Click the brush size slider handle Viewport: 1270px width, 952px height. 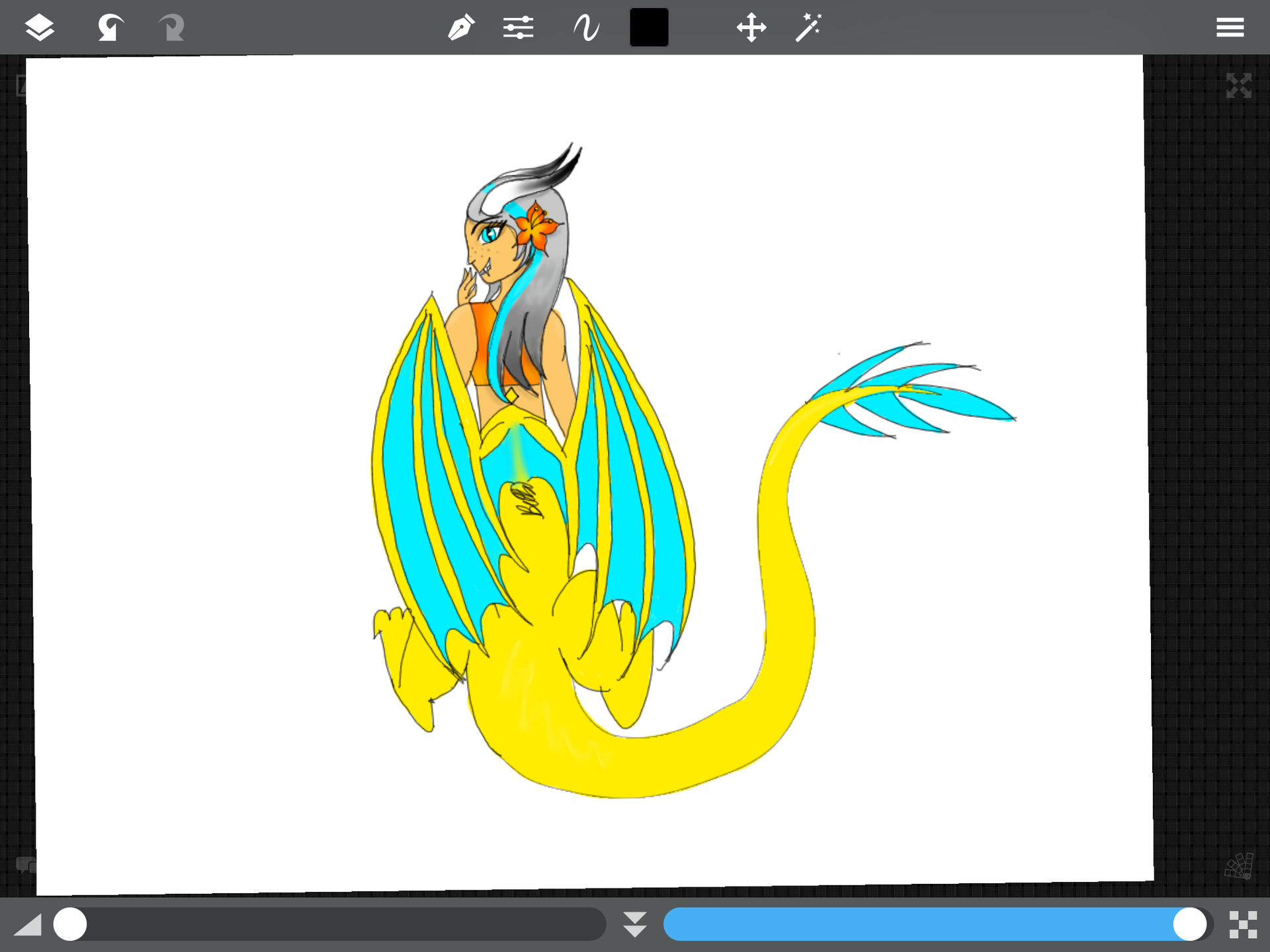coord(70,924)
